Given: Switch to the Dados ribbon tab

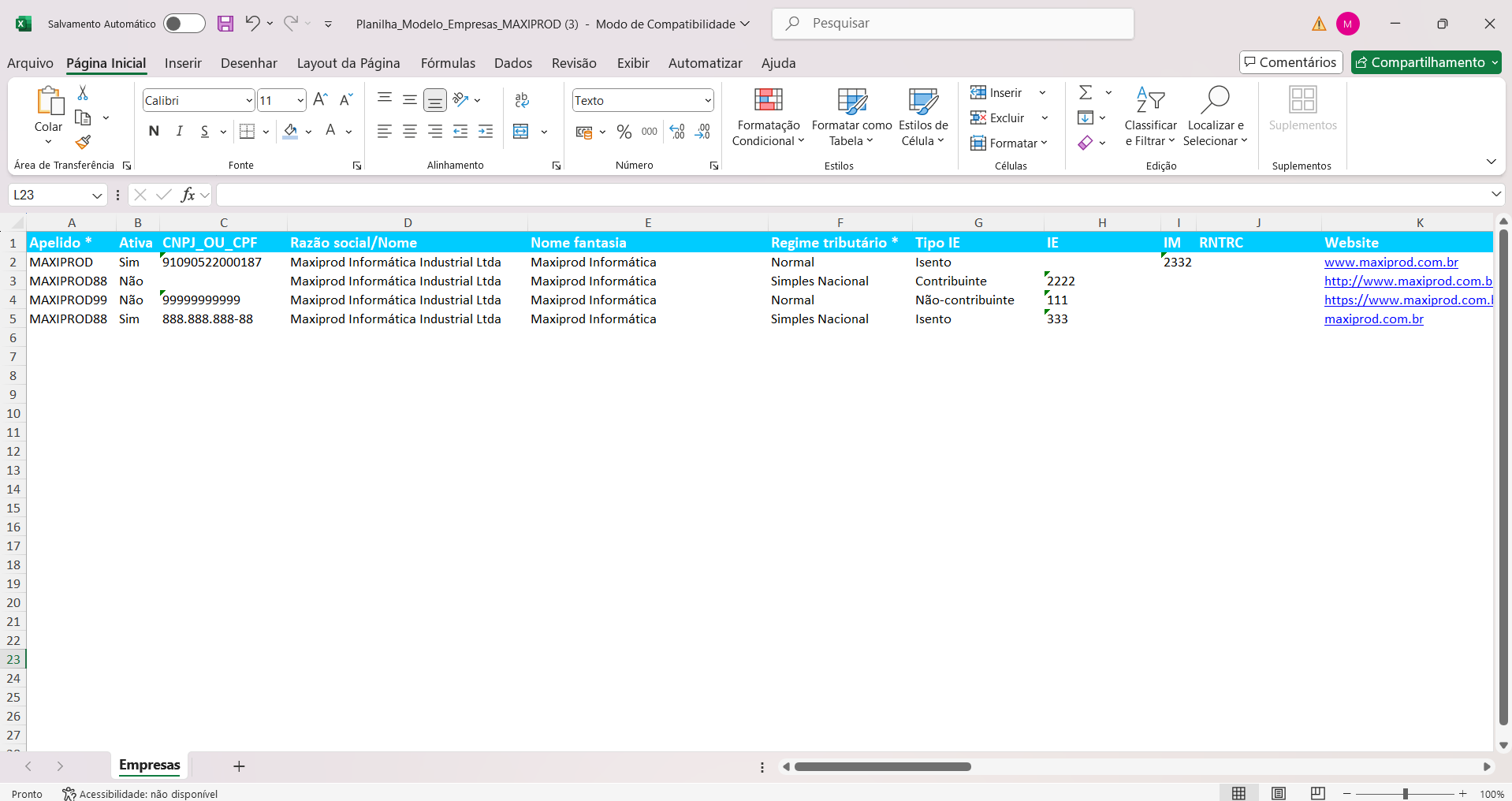Looking at the screenshot, I should pos(512,63).
